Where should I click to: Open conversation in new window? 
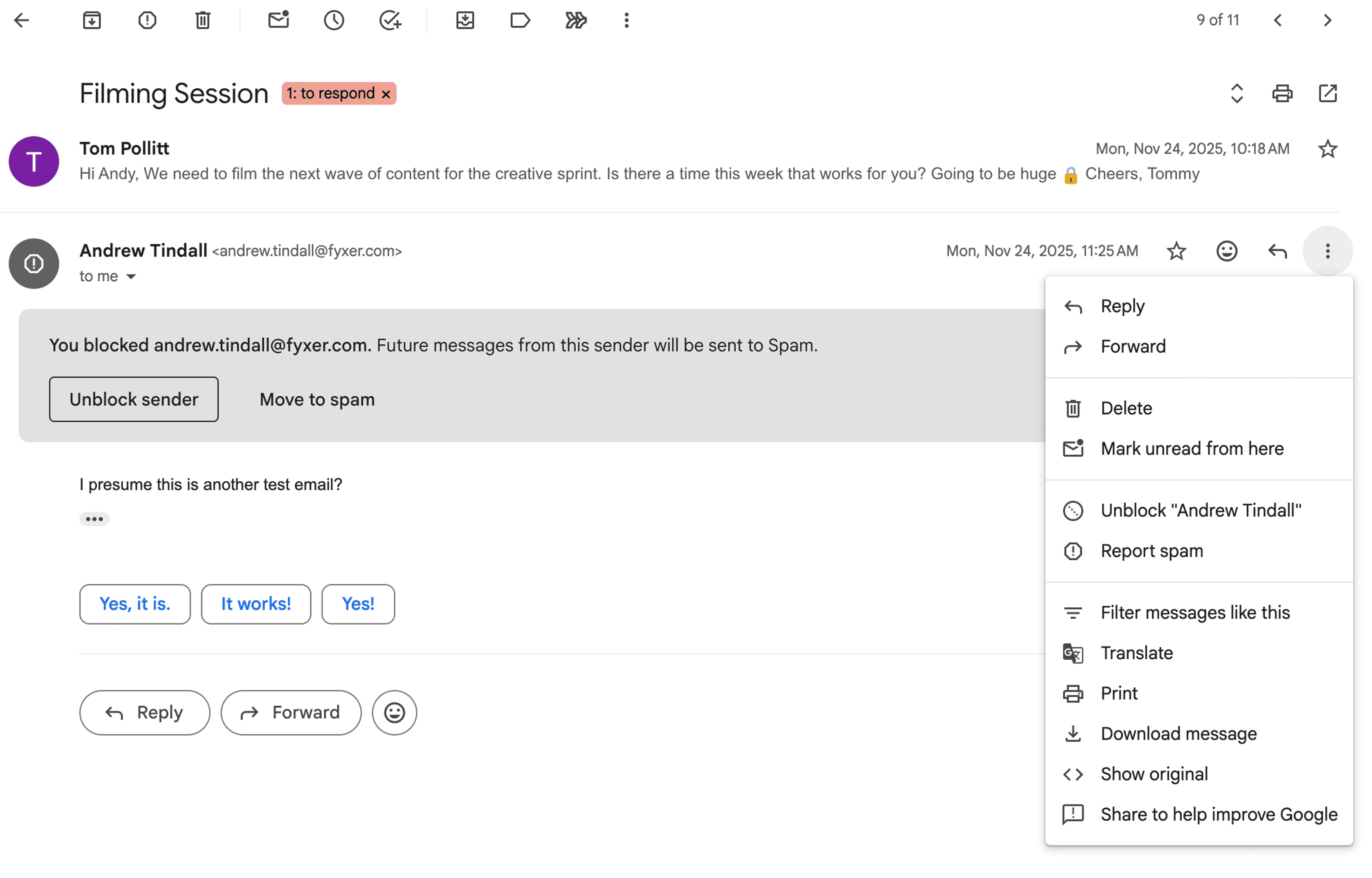coord(1328,93)
